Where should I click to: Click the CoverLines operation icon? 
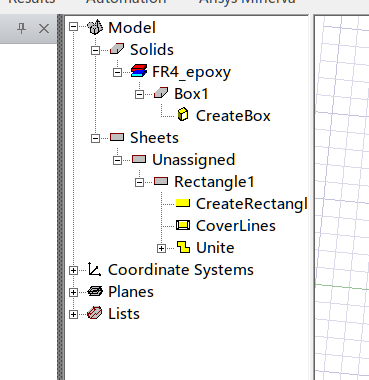point(183,225)
